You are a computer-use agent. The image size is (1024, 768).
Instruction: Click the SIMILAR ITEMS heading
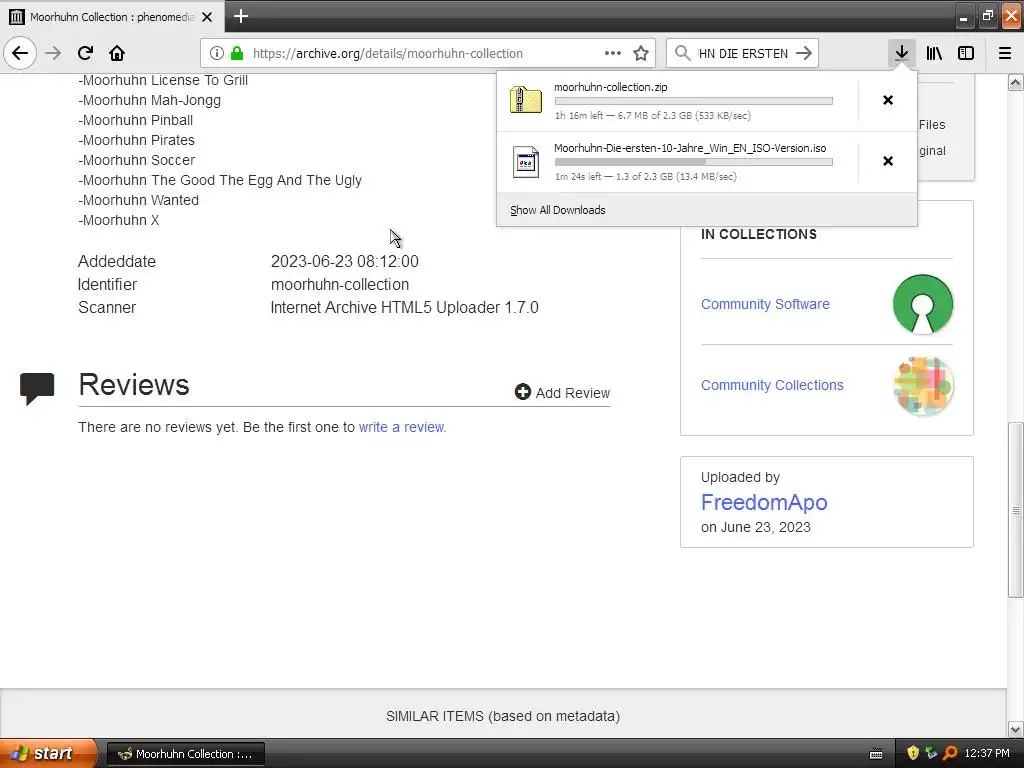coord(503,716)
